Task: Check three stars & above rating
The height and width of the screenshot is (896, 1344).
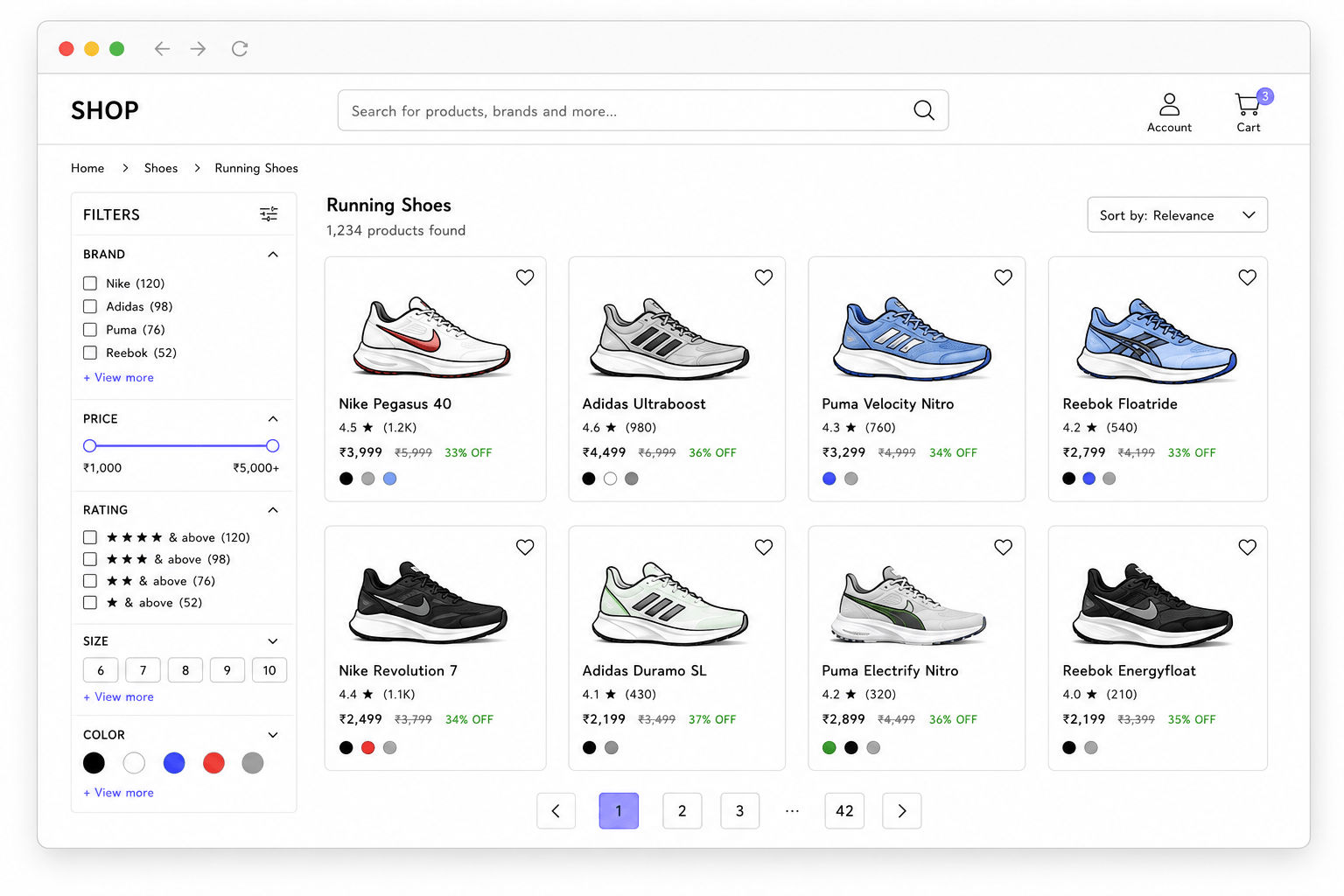Action: (x=90, y=559)
